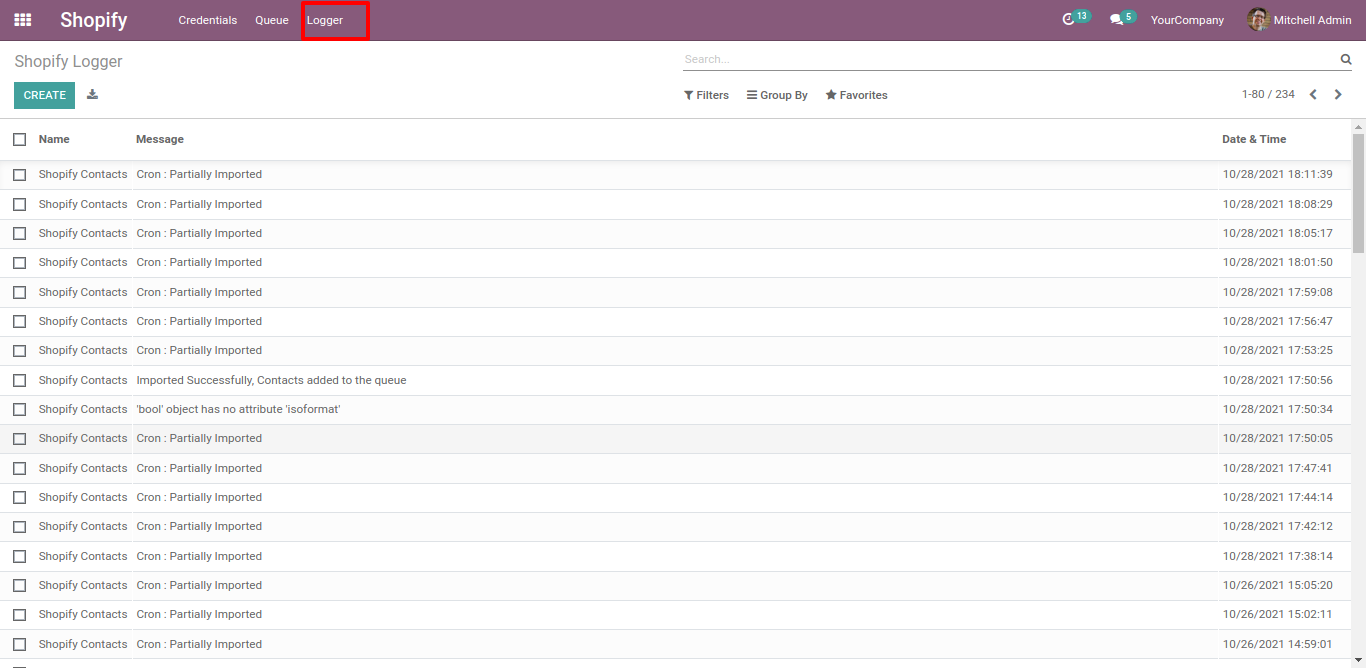Screen dimensions: 1366x668
Task: Click the Shopify app title
Action: (93, 20)
